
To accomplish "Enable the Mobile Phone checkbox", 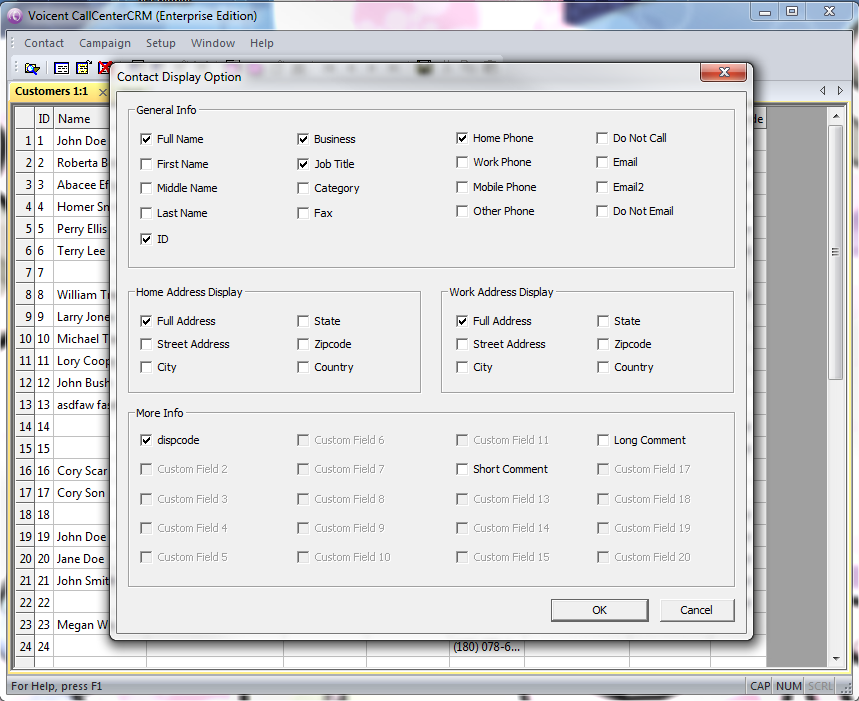I will point(463,187).
